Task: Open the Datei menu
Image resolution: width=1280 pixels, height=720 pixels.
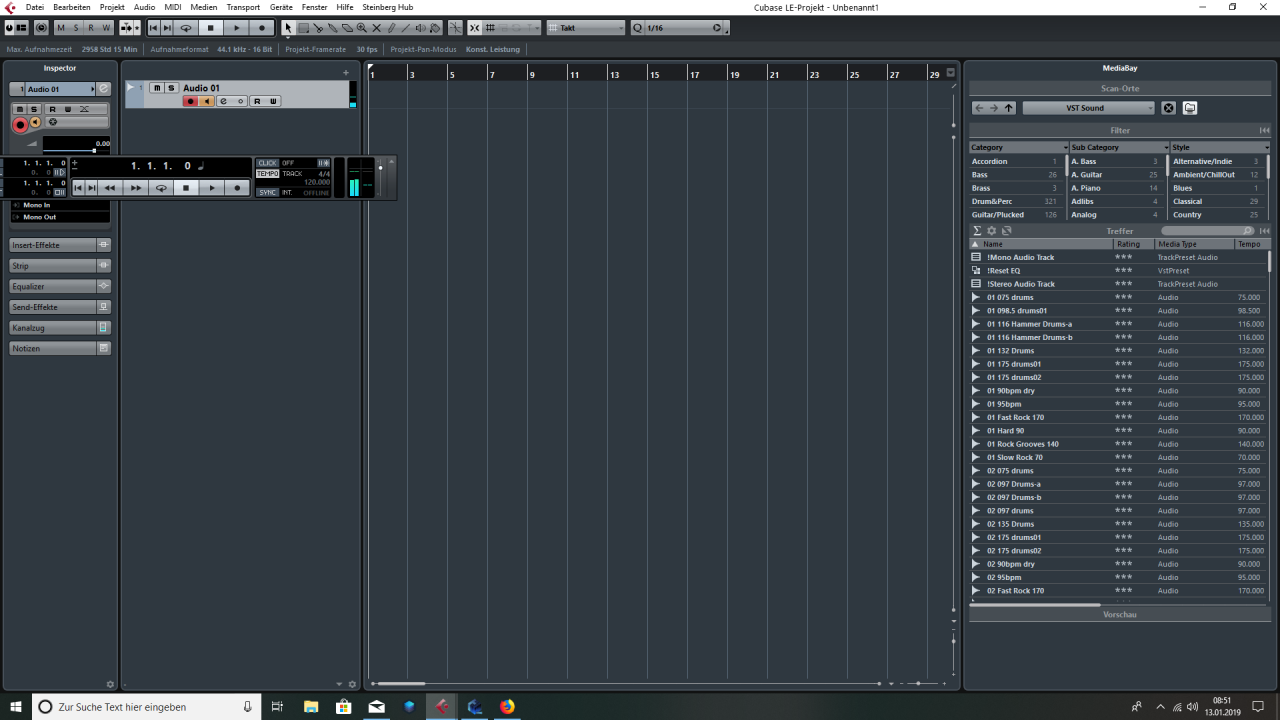Action: click(34, 7)
